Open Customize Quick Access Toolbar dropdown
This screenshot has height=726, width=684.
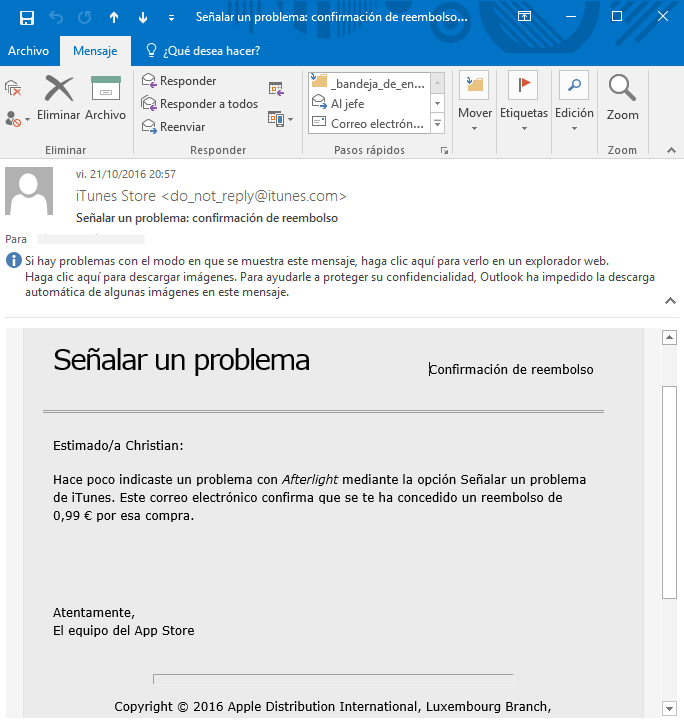pyautogui.click(x=171, y=18)
